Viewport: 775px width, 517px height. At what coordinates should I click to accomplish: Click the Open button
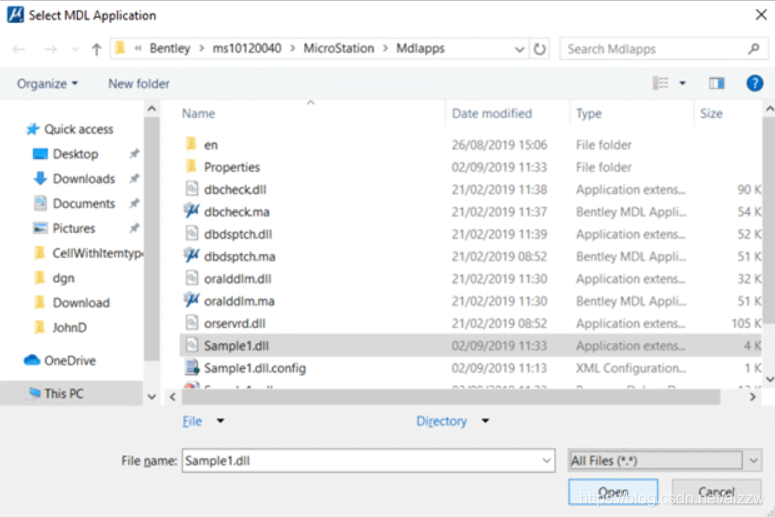[x=613, y=492]
